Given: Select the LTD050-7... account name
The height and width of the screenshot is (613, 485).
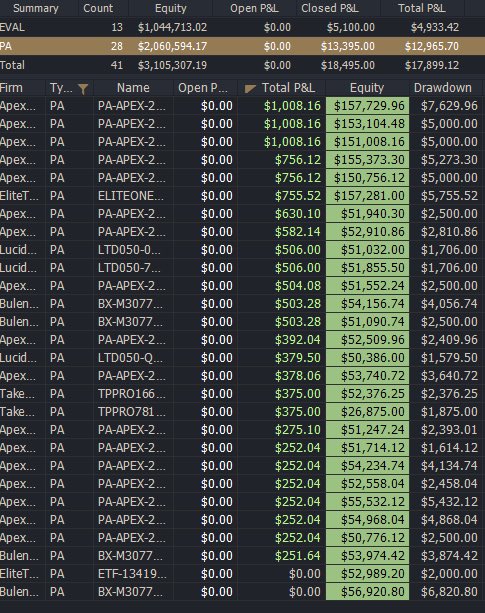Looking at the screenshot, I should (129, 267).
